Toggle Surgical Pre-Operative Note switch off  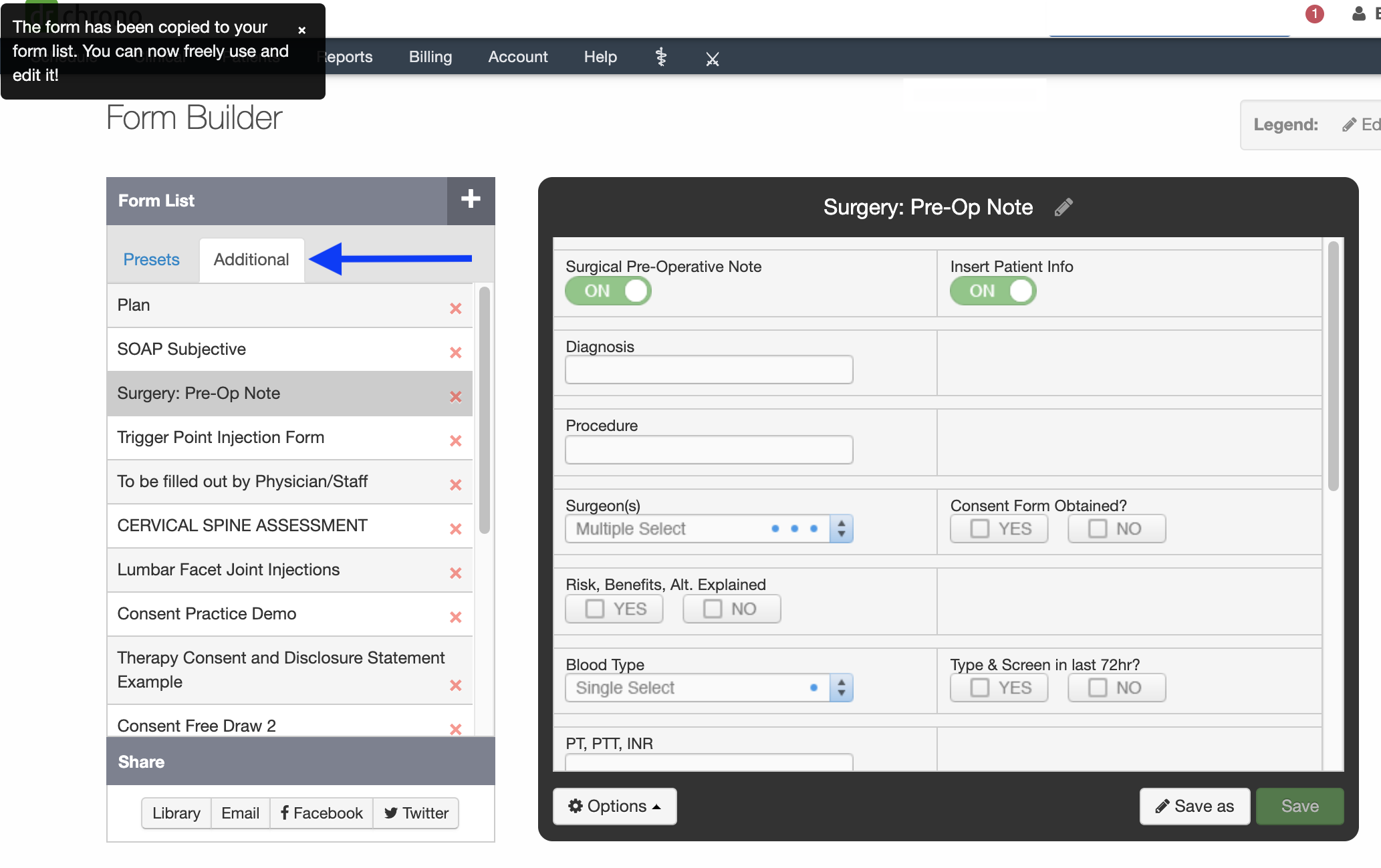click(x=608, y=291)
